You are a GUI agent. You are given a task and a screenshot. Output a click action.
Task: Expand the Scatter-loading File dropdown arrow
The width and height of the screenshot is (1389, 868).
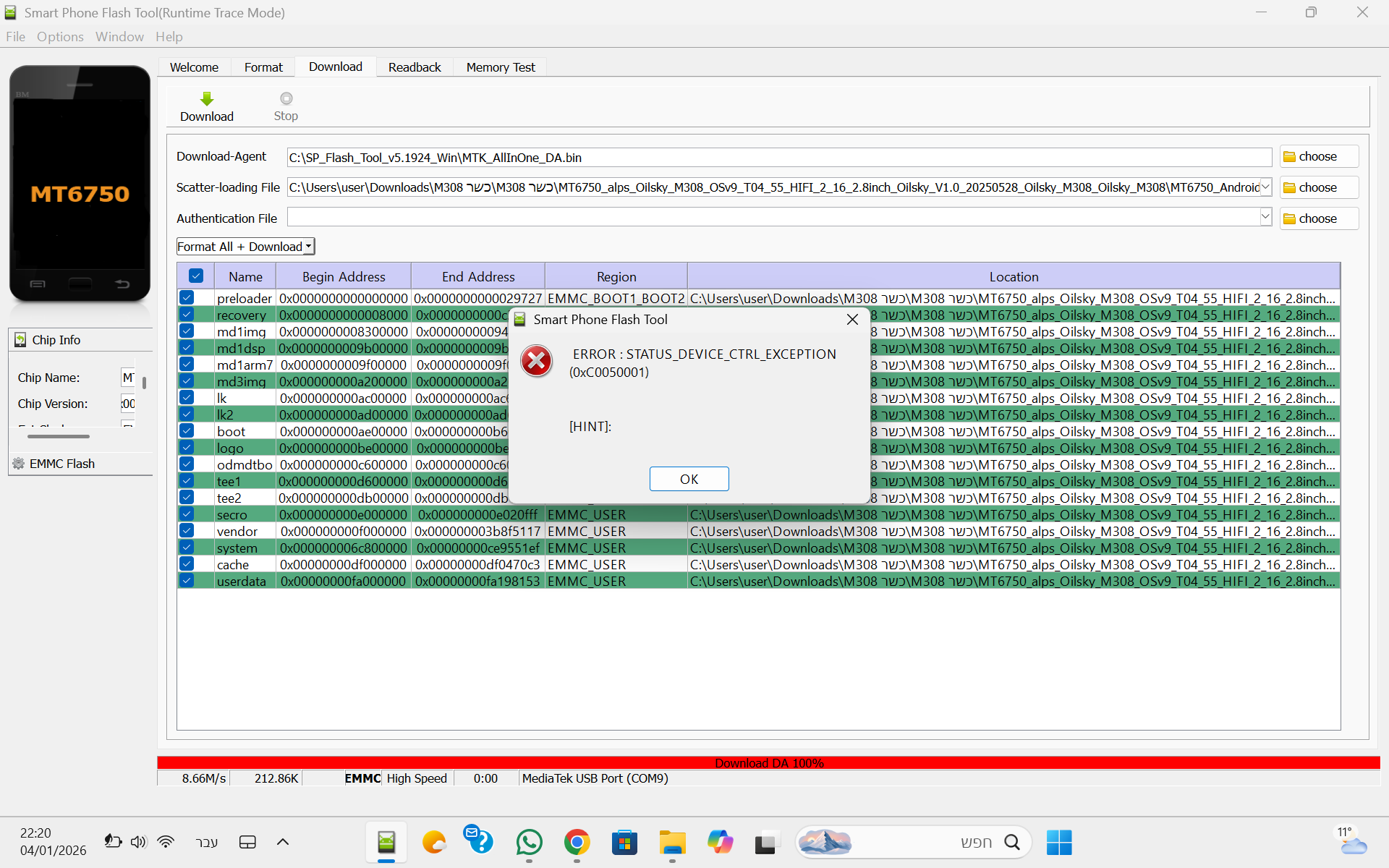tap(1265, 187)
